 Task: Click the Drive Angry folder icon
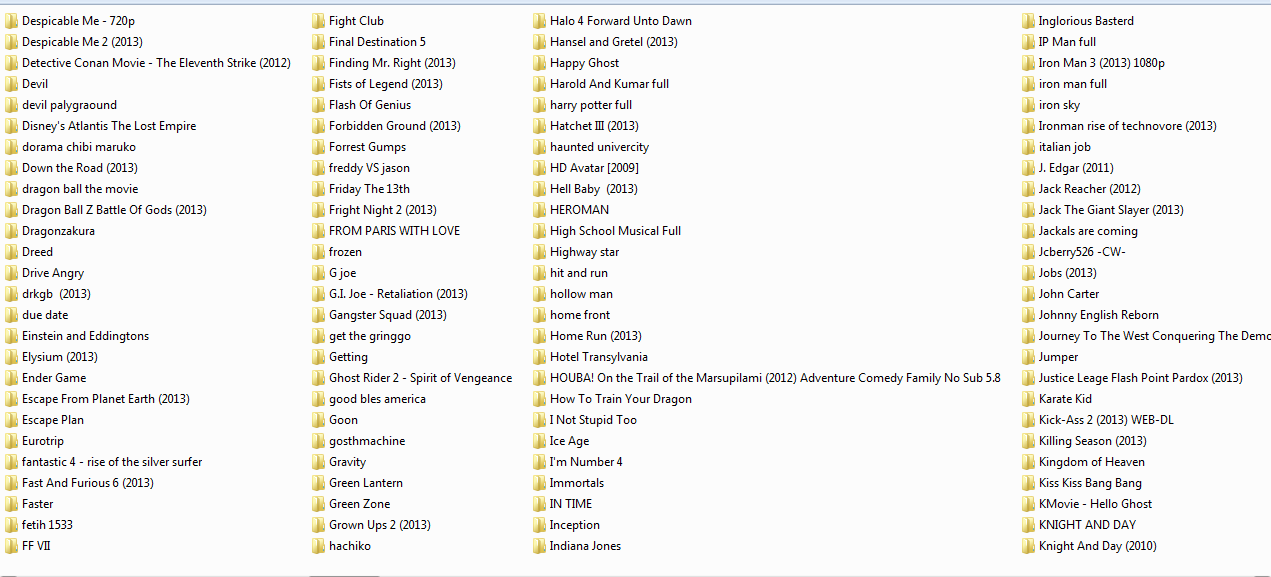click(11, 273)
